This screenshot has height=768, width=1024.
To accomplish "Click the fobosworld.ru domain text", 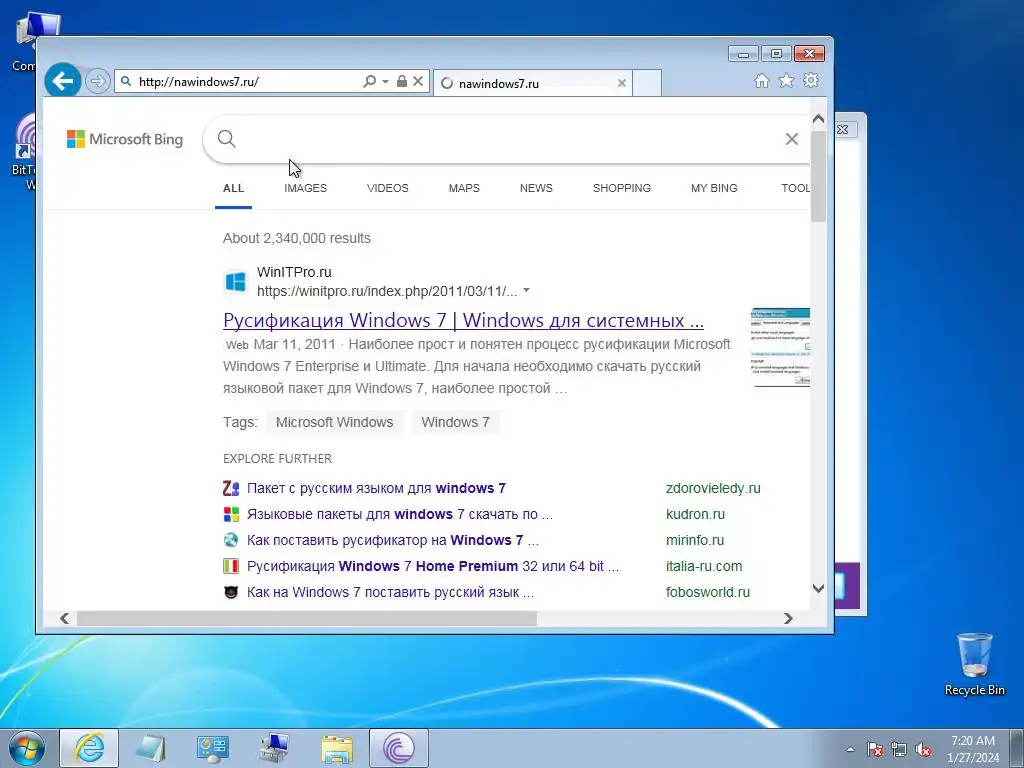I will pyautogui.click(x=708, y=592).
